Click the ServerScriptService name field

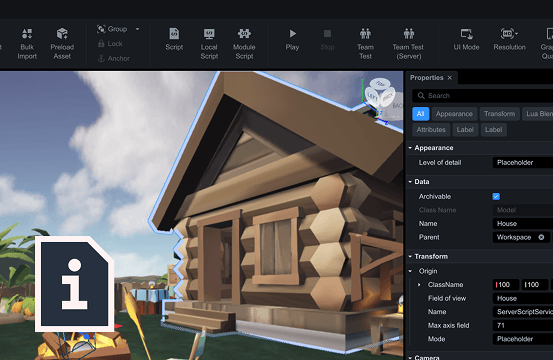coord(523,312)
